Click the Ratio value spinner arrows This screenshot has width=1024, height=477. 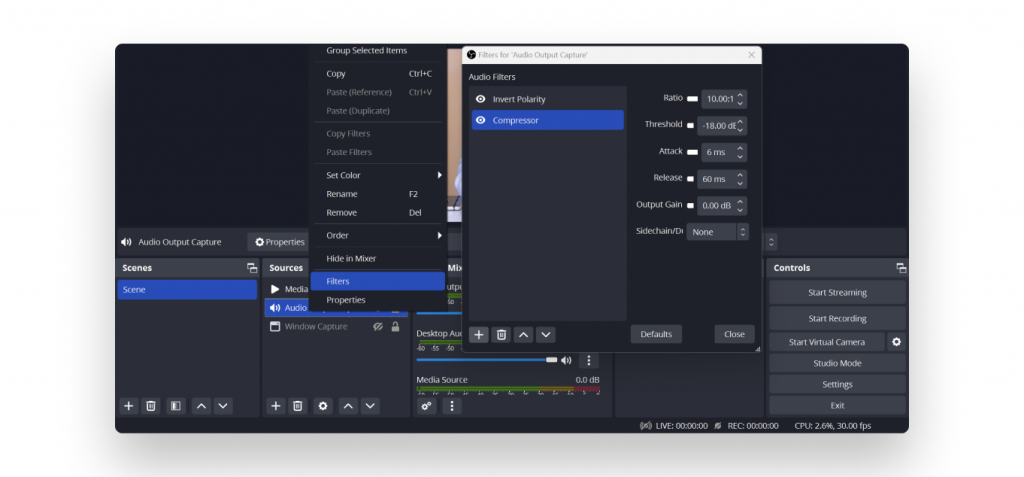tap(740, 99)
